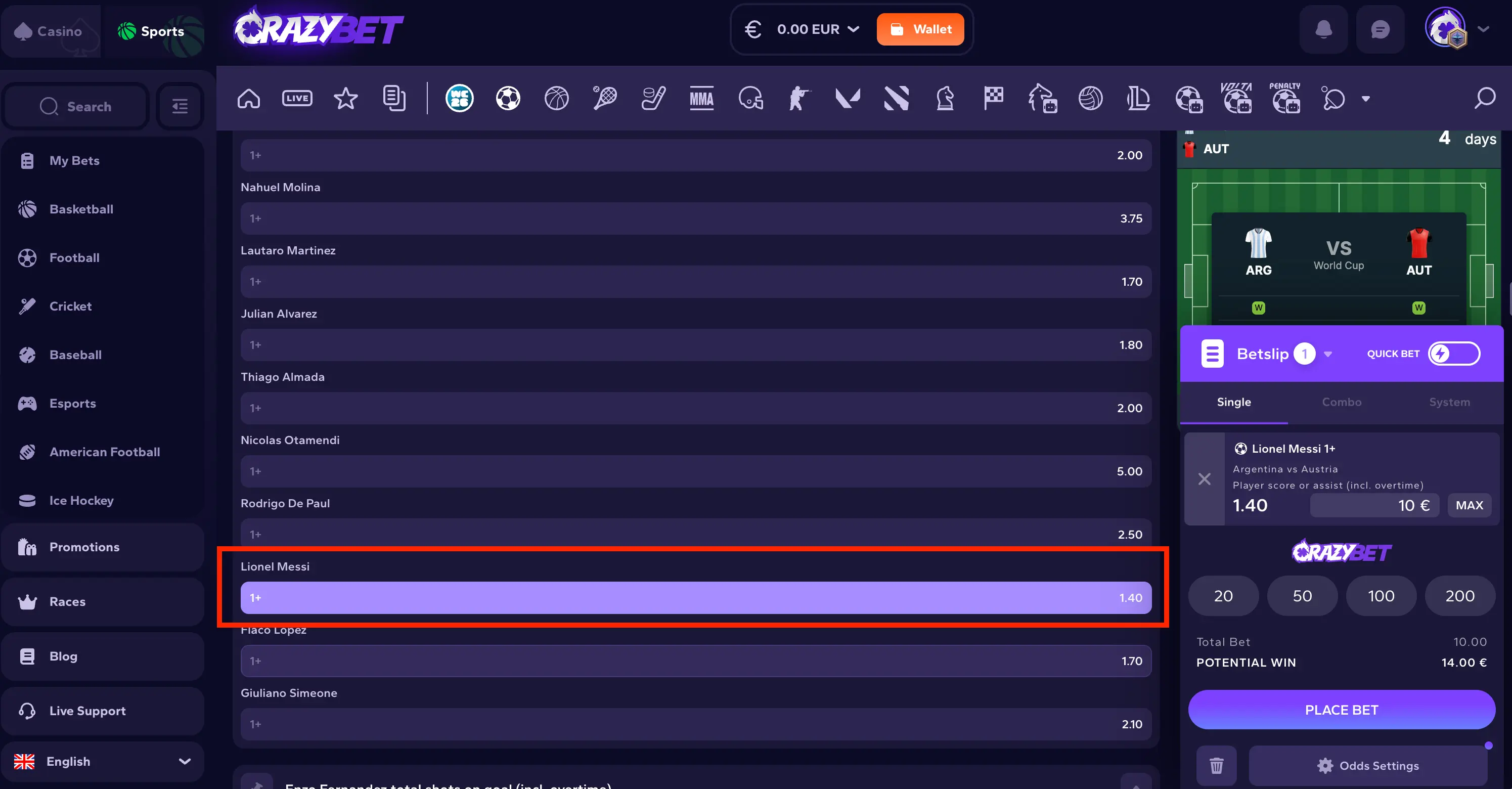The width and height of the screenshot is (1512, 789).
Task: Open the Wallet button
Action: (920, 29)
